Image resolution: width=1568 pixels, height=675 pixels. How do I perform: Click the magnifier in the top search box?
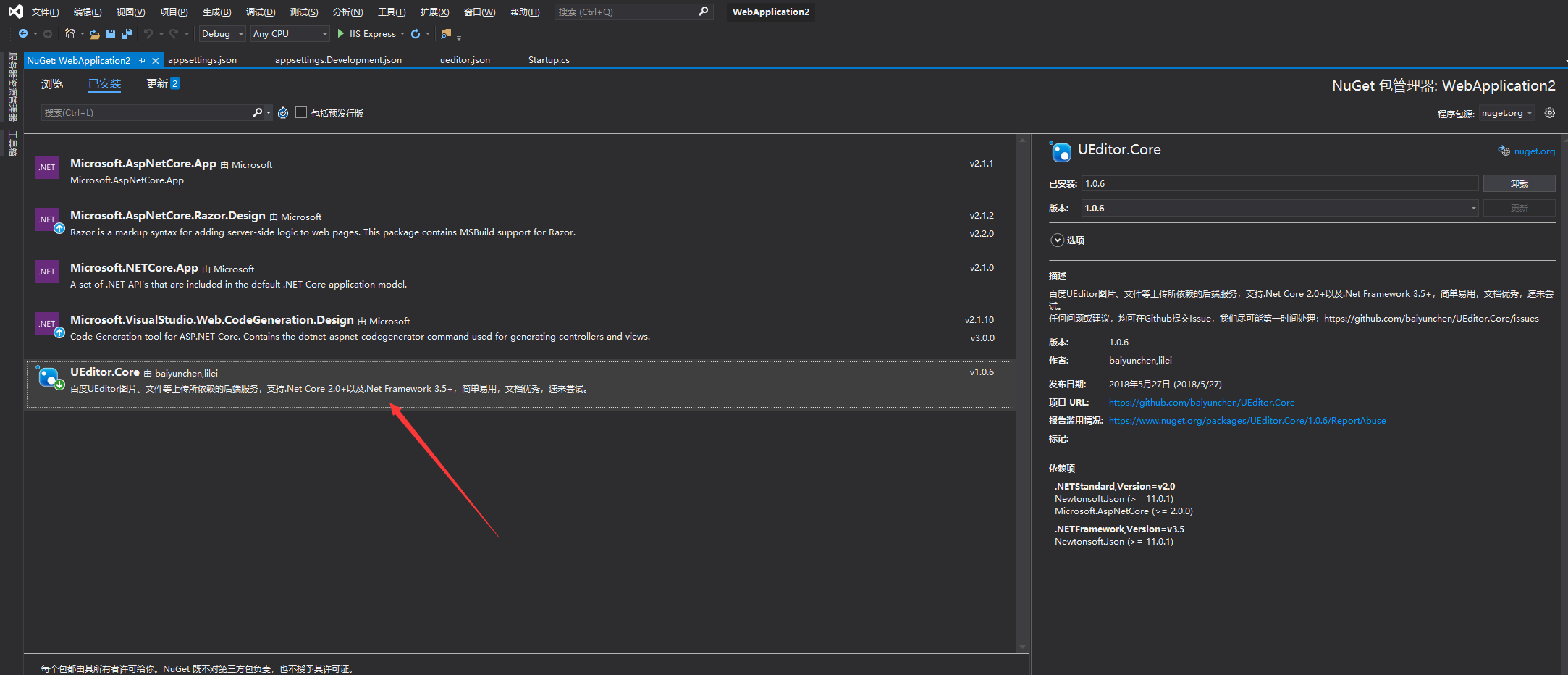click(x=703, y=12)
